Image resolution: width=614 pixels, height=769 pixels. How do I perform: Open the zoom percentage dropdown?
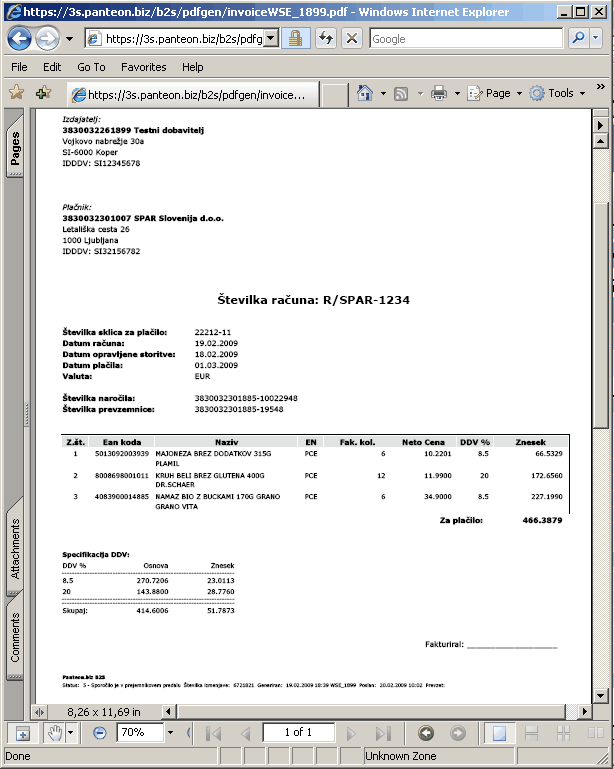[x=170, y=733]
